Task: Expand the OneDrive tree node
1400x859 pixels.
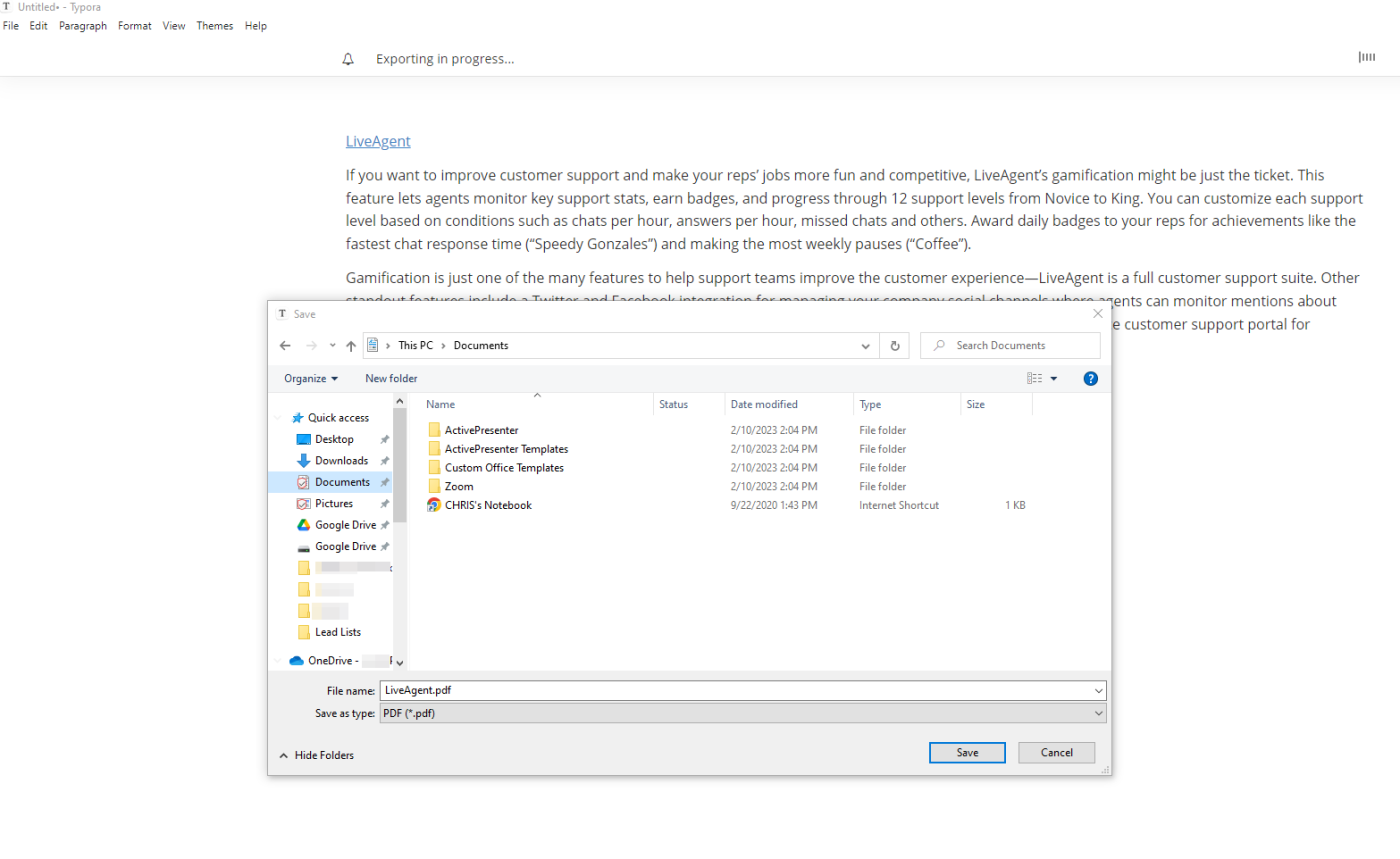Action: [279, 660]
